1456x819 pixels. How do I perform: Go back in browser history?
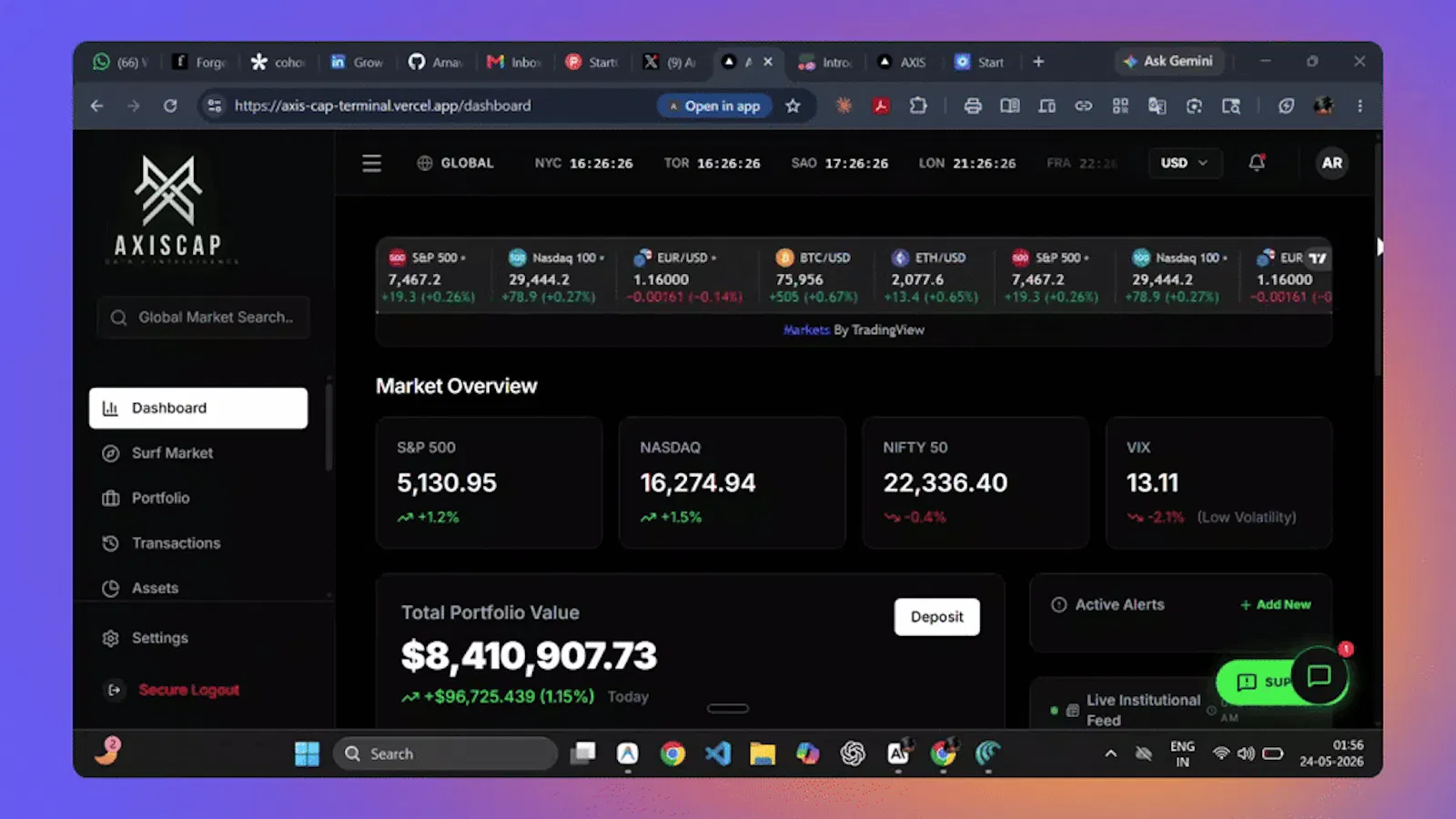click(96, 106)
